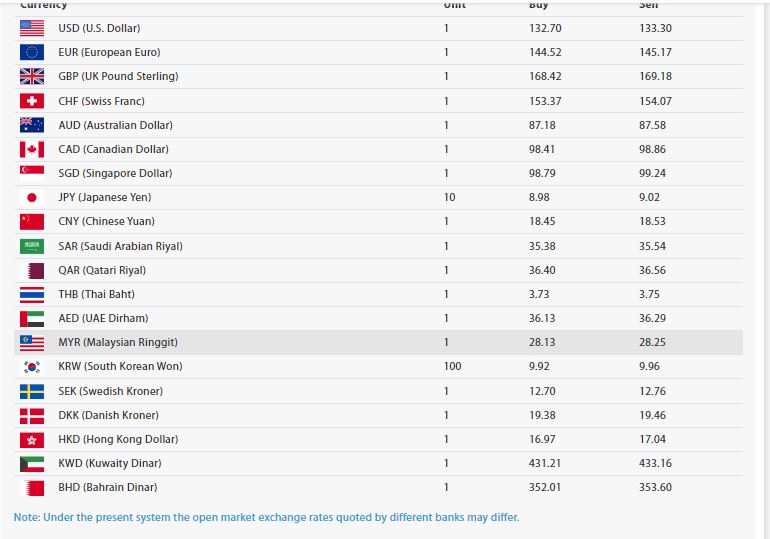Click the Japanese Yen flag icon

tap(32, 198)
